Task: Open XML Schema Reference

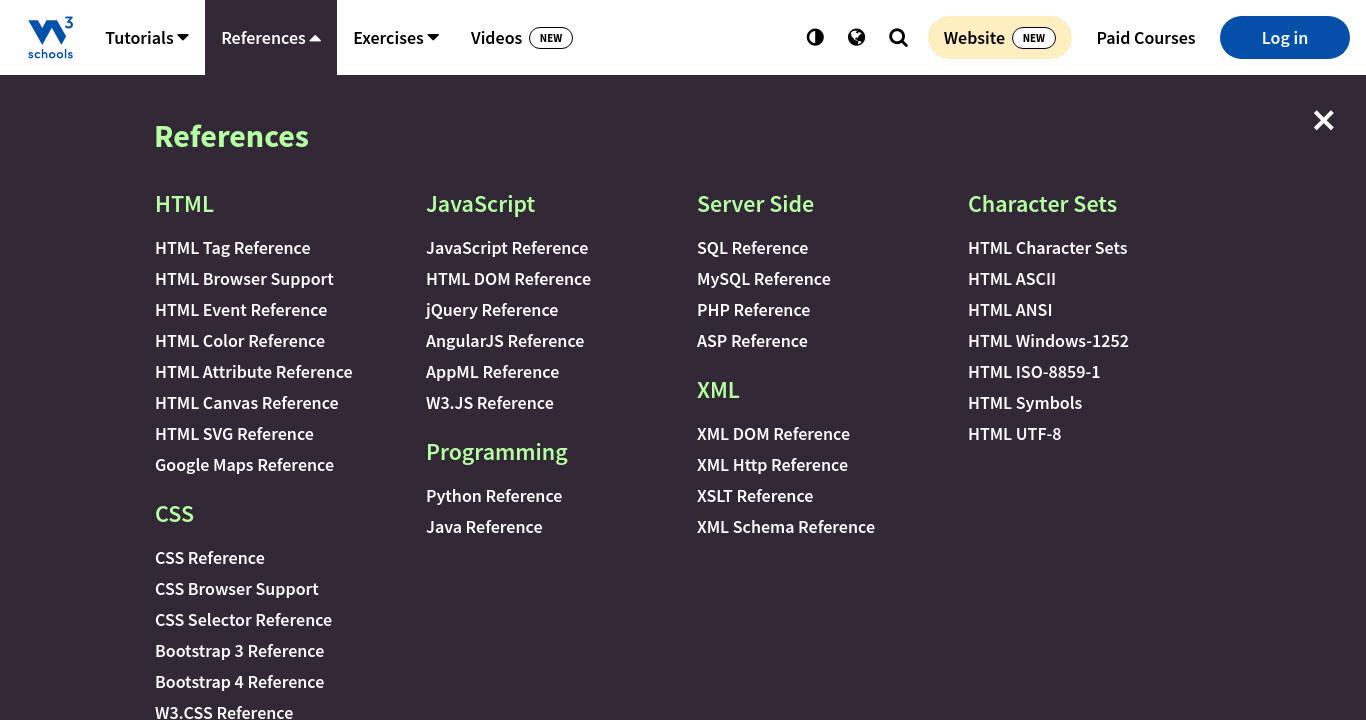Action: click(785, 527)
